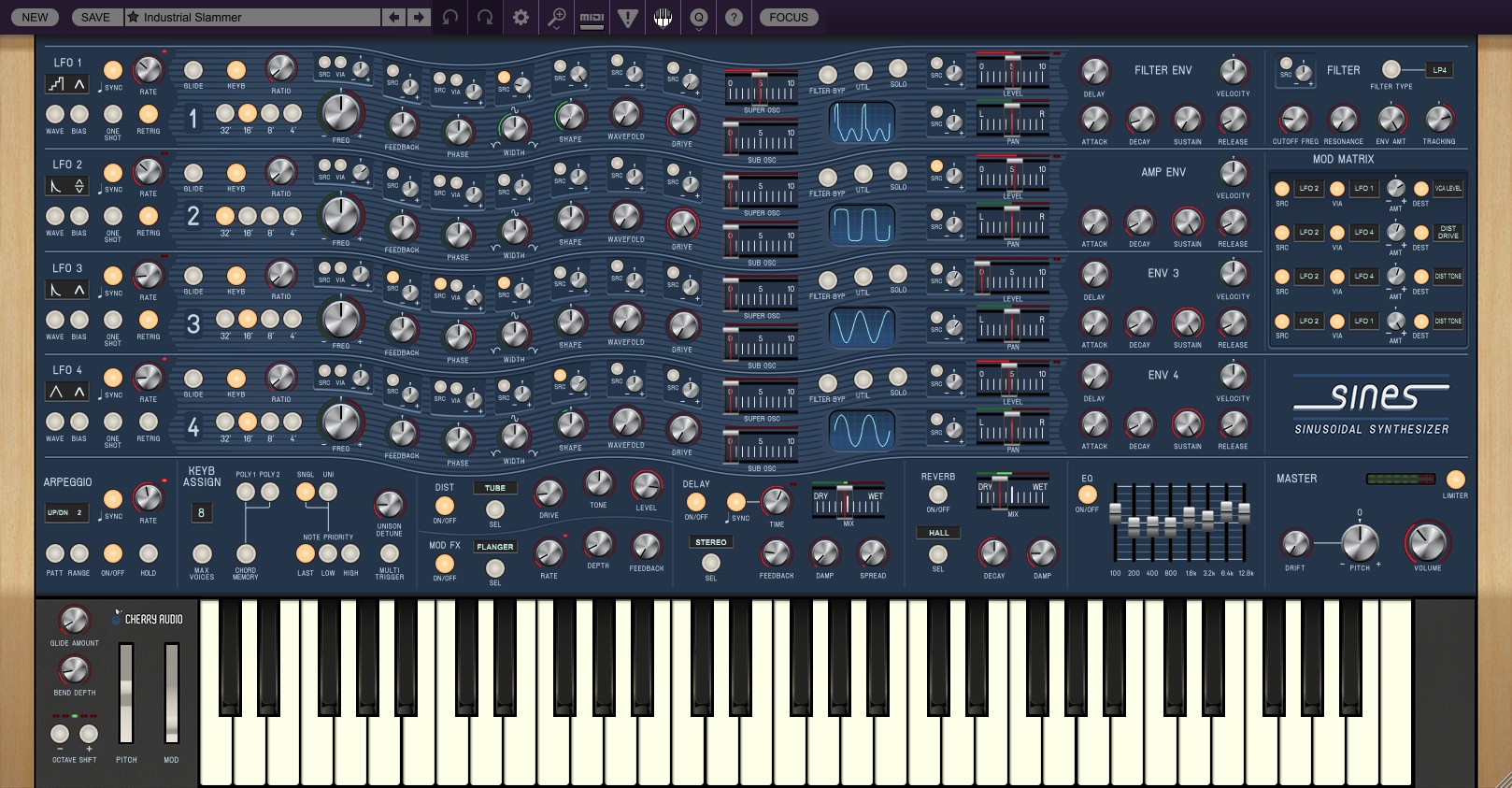
Task: Open the VCA Level destination selector
Action: point(1448,188)
